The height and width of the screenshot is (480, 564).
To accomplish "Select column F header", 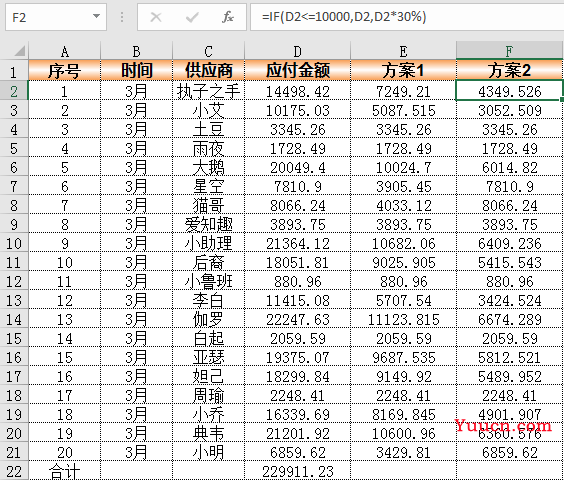I will [x=509, y=51].
